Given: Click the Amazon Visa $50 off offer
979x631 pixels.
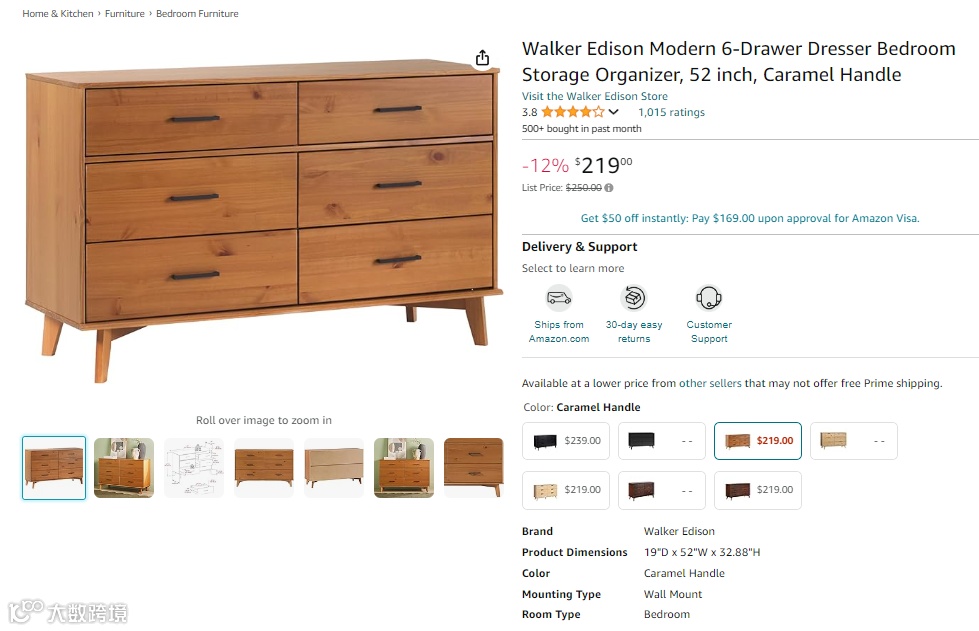Looking at the screenshot, I should [x=750, y=218].
